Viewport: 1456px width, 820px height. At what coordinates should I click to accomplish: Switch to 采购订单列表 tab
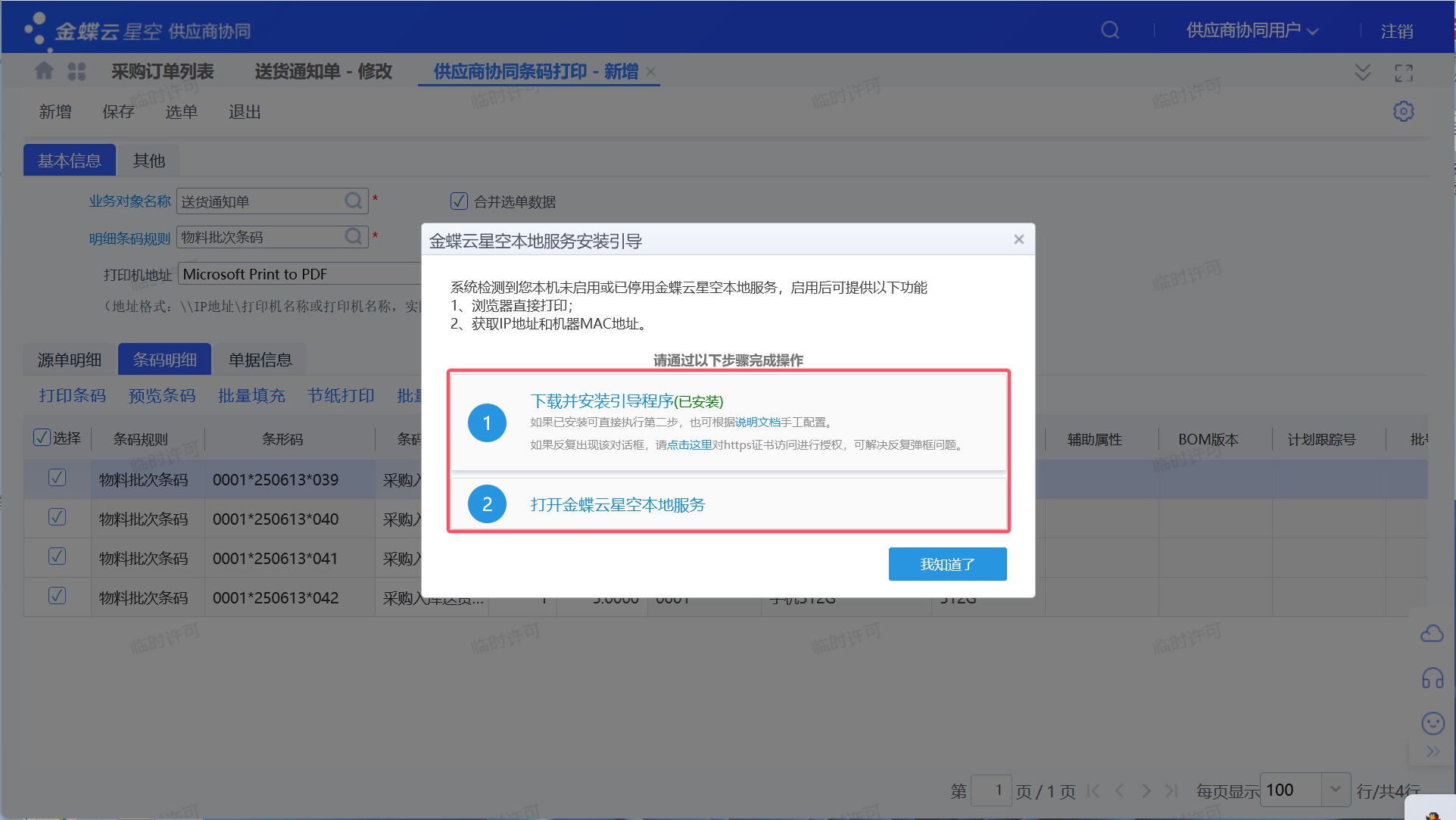pos(162,71)
